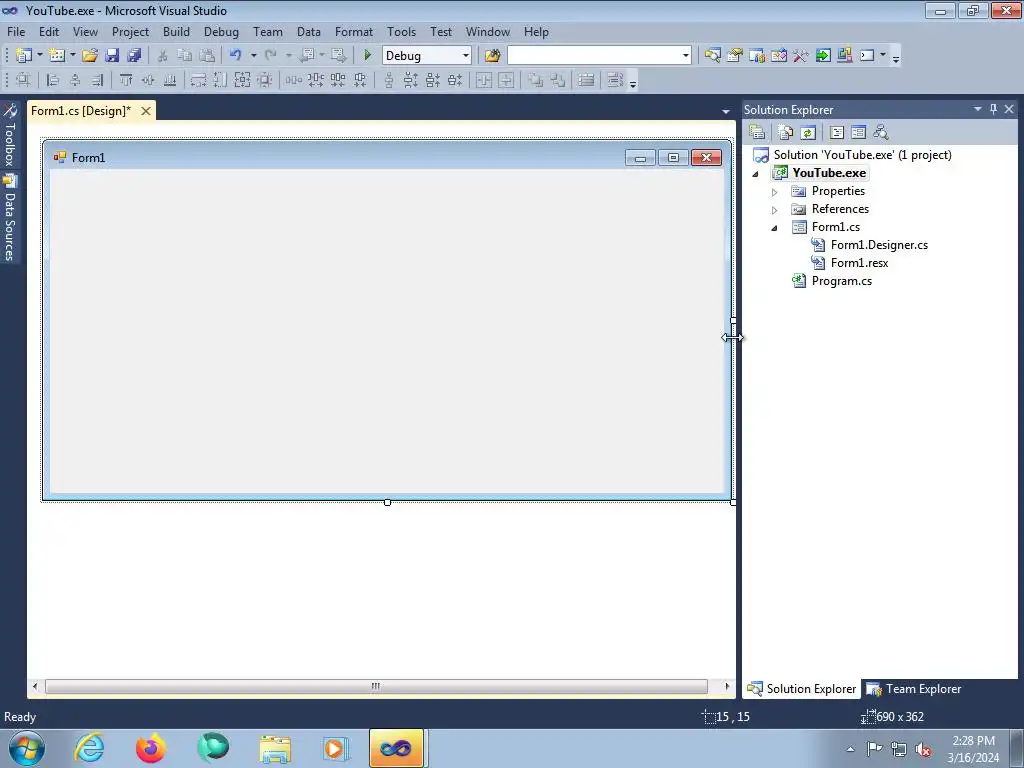Click the Undo arrow icon
Viewport: 1024px width, 768px height.
[236, 56]
